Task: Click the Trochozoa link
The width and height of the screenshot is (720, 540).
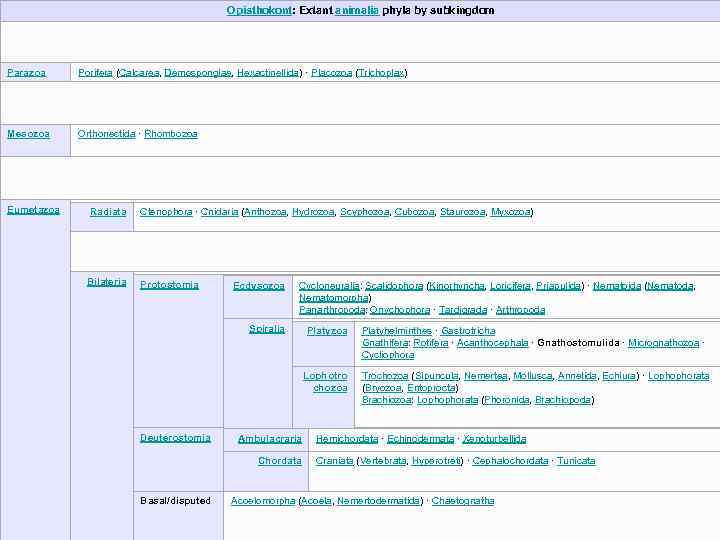Action: click(385, 376)
